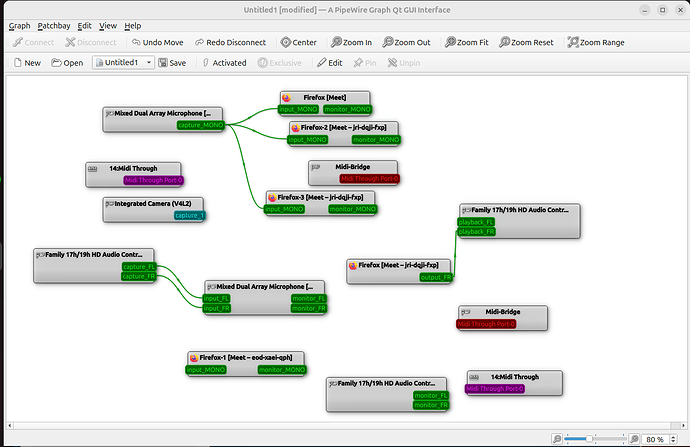
Task: Click the zoom-out magnifier beside the zoom slider
Action: tap(557, 439)
